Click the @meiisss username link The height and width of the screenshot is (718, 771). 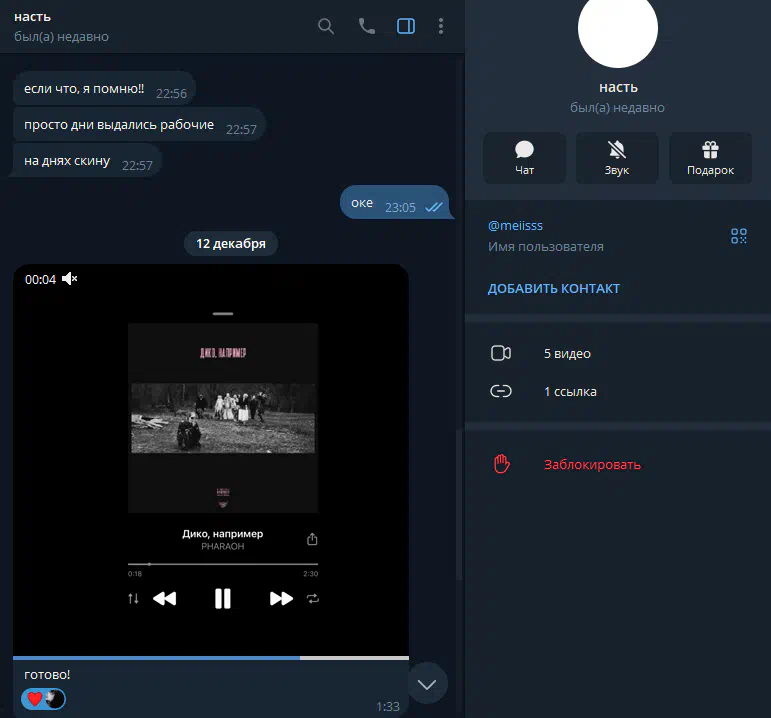515,226
